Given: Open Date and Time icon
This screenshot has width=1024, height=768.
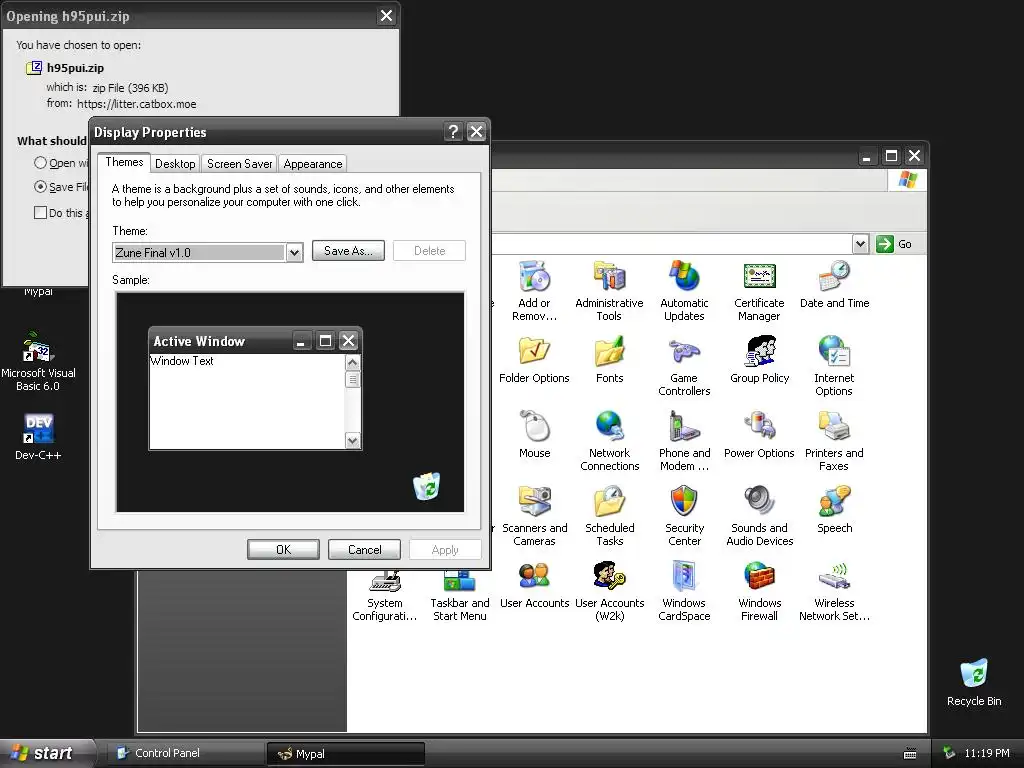Looking at the screenshot, I should pyautogui.click(x=834, y=276).
